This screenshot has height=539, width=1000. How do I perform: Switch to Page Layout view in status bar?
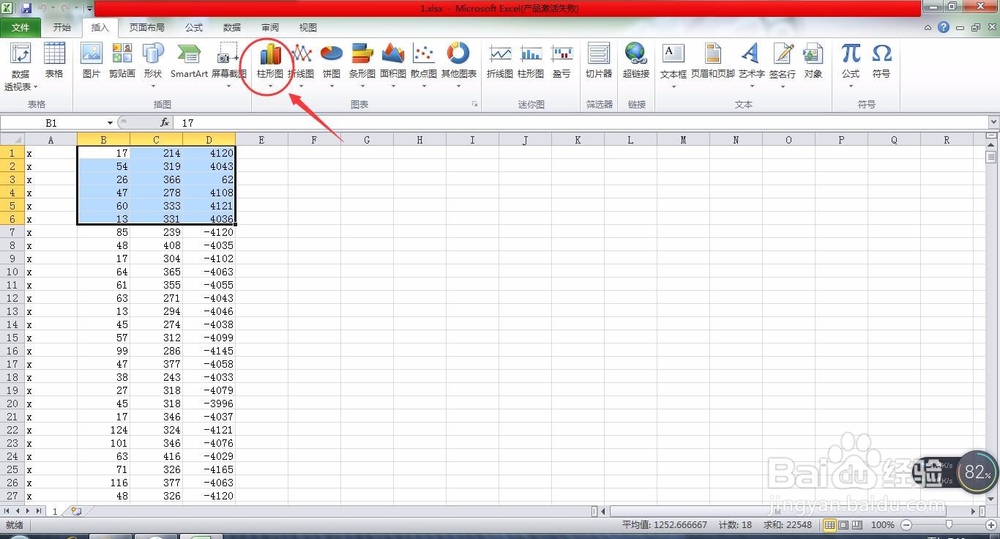843,525
